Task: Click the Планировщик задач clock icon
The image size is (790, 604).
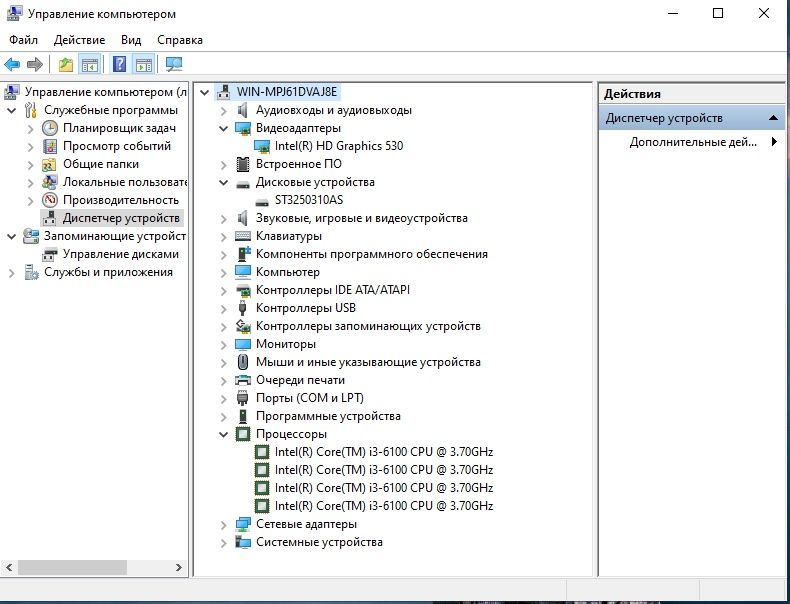Action: coord(49,128)
